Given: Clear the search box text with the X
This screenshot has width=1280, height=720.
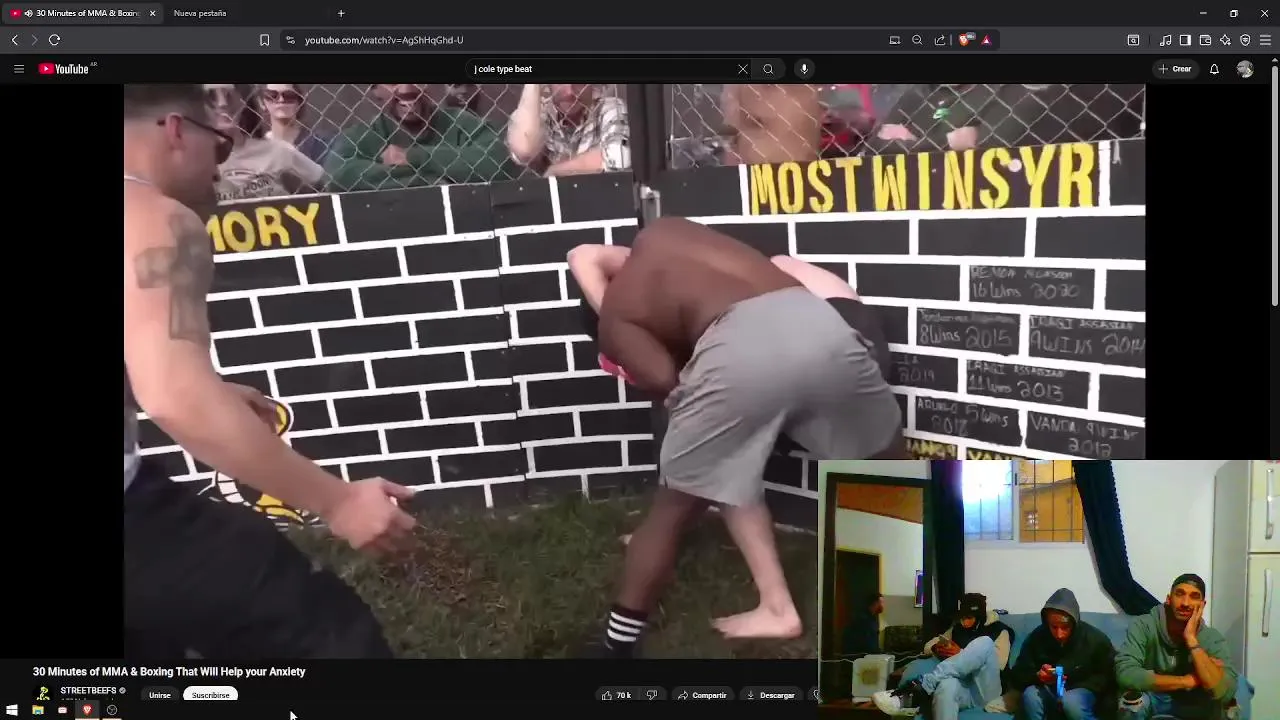Looking at the screenshot, I should pyautogui.click(x=743, y=69).
